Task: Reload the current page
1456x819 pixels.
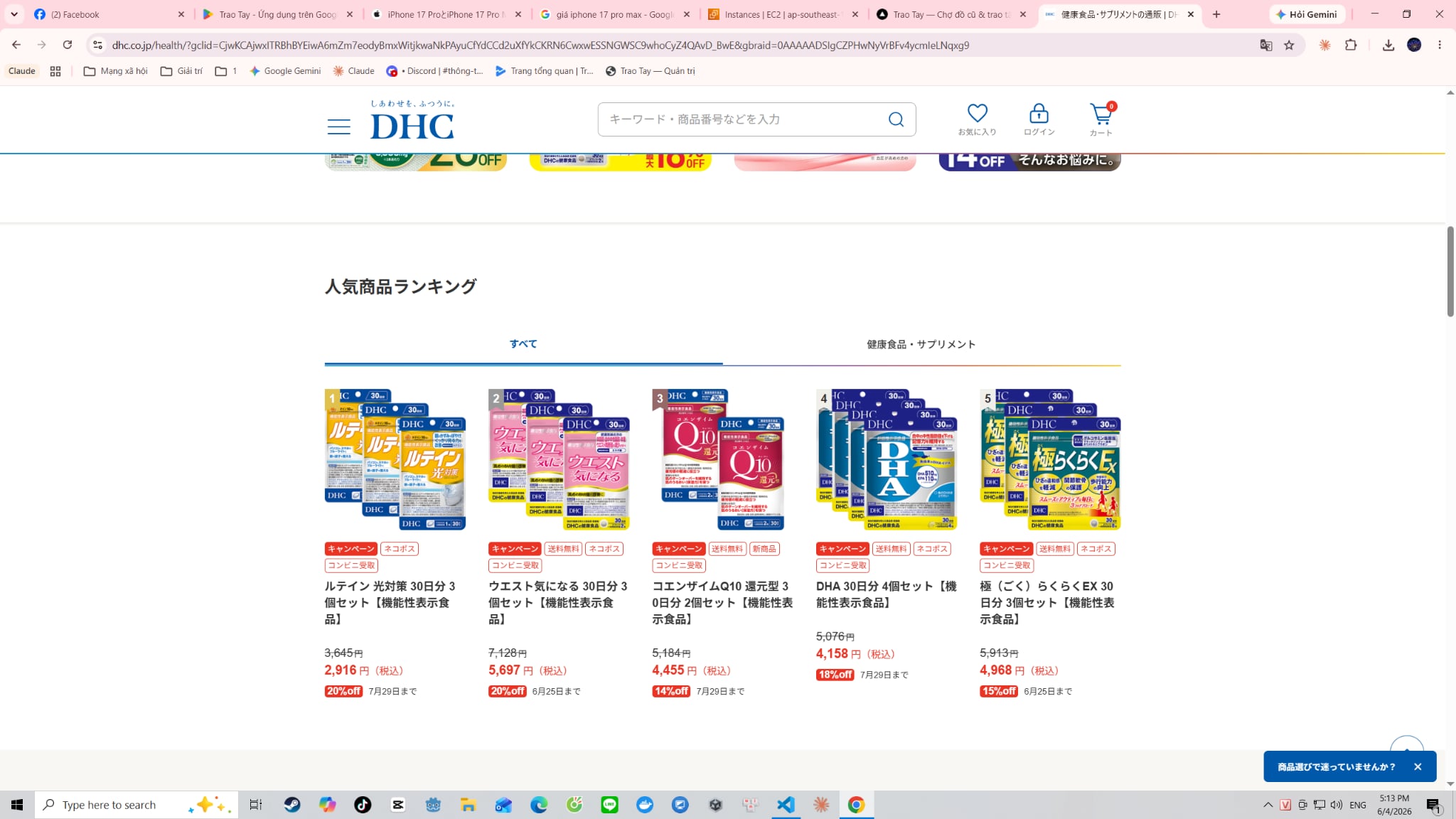Action: [68, 45]
